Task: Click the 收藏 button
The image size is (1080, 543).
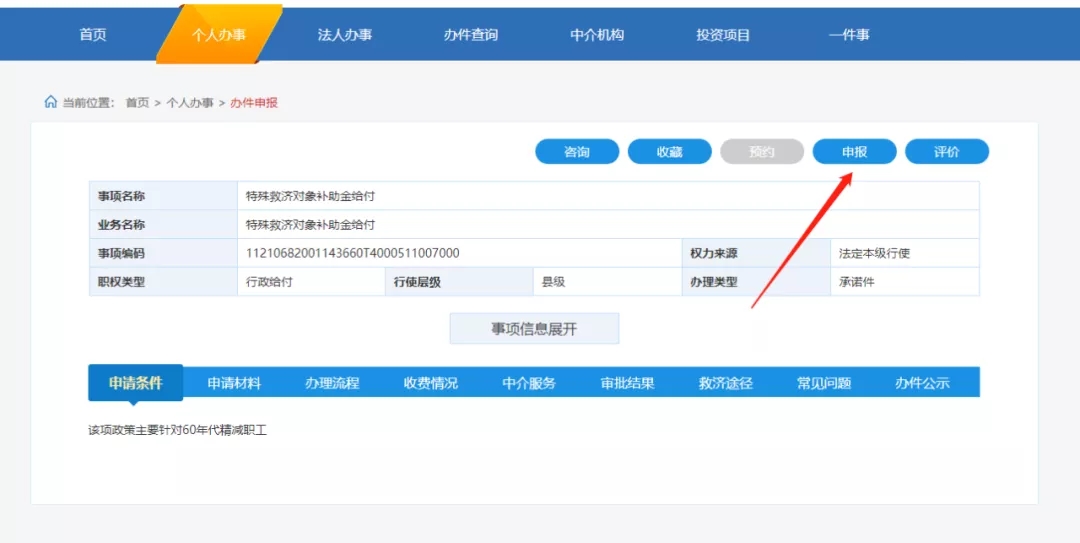Action: (x=669, y=152)
